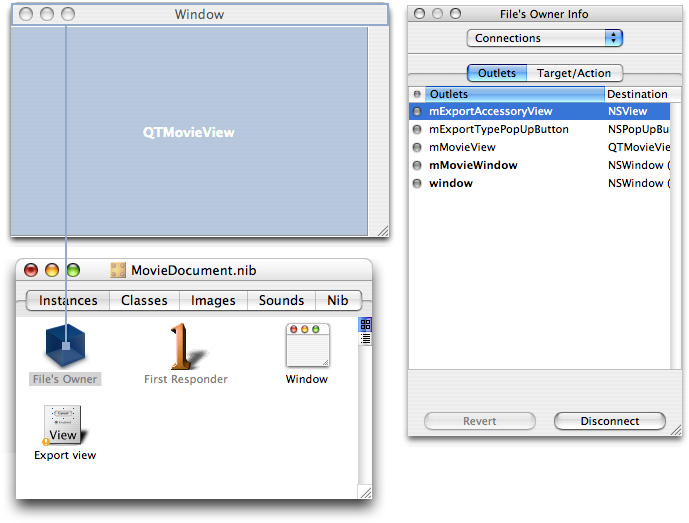Click the resize grip of MovieDocument.nib
Viewport: 689px width, 523px height.
pos(366,492)
